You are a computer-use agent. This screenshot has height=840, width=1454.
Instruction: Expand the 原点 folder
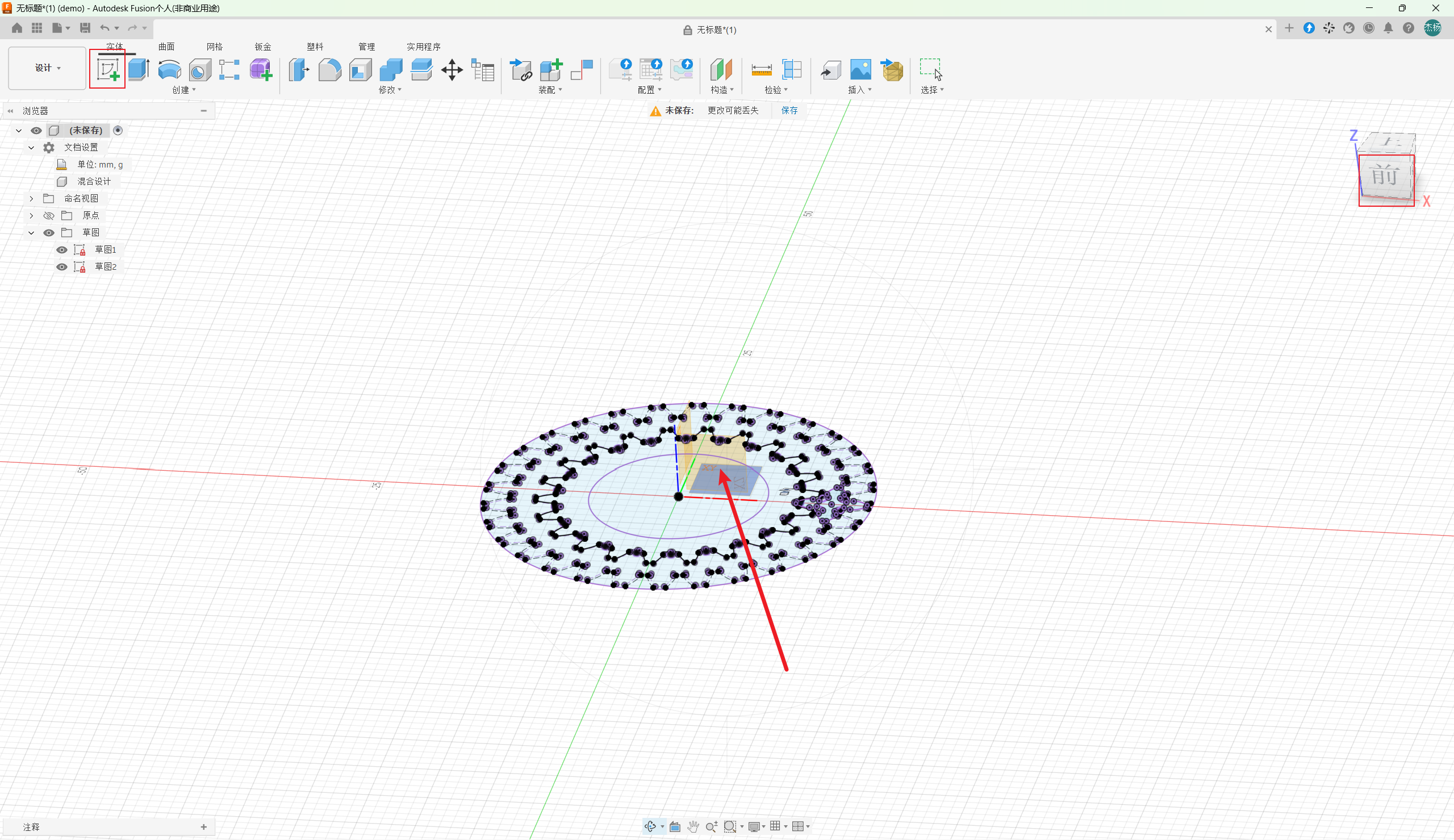[x=32, y=216]
